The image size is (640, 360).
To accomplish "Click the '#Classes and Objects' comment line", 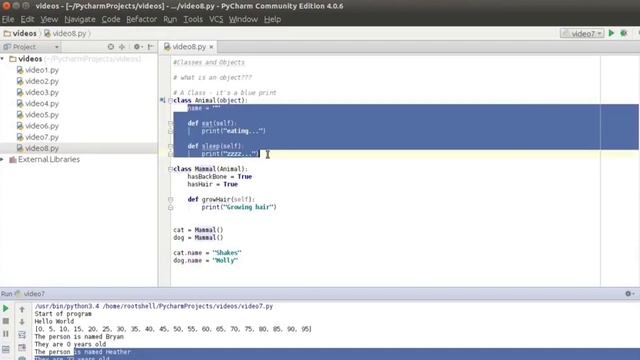I will (209, 62).
